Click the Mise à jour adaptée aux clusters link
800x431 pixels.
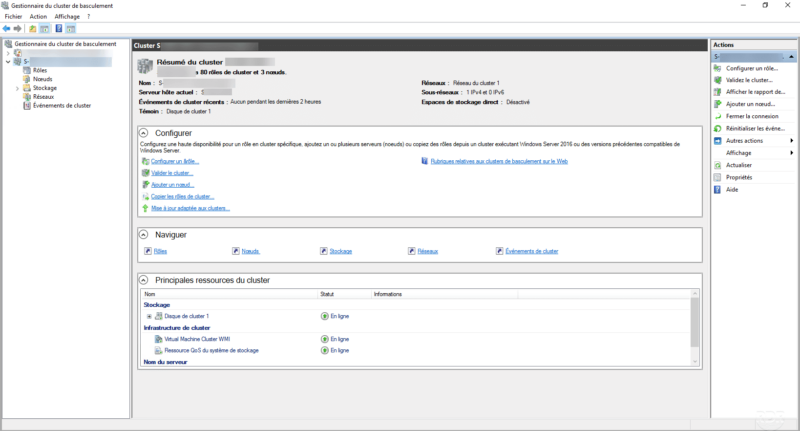tap(190, 208)
